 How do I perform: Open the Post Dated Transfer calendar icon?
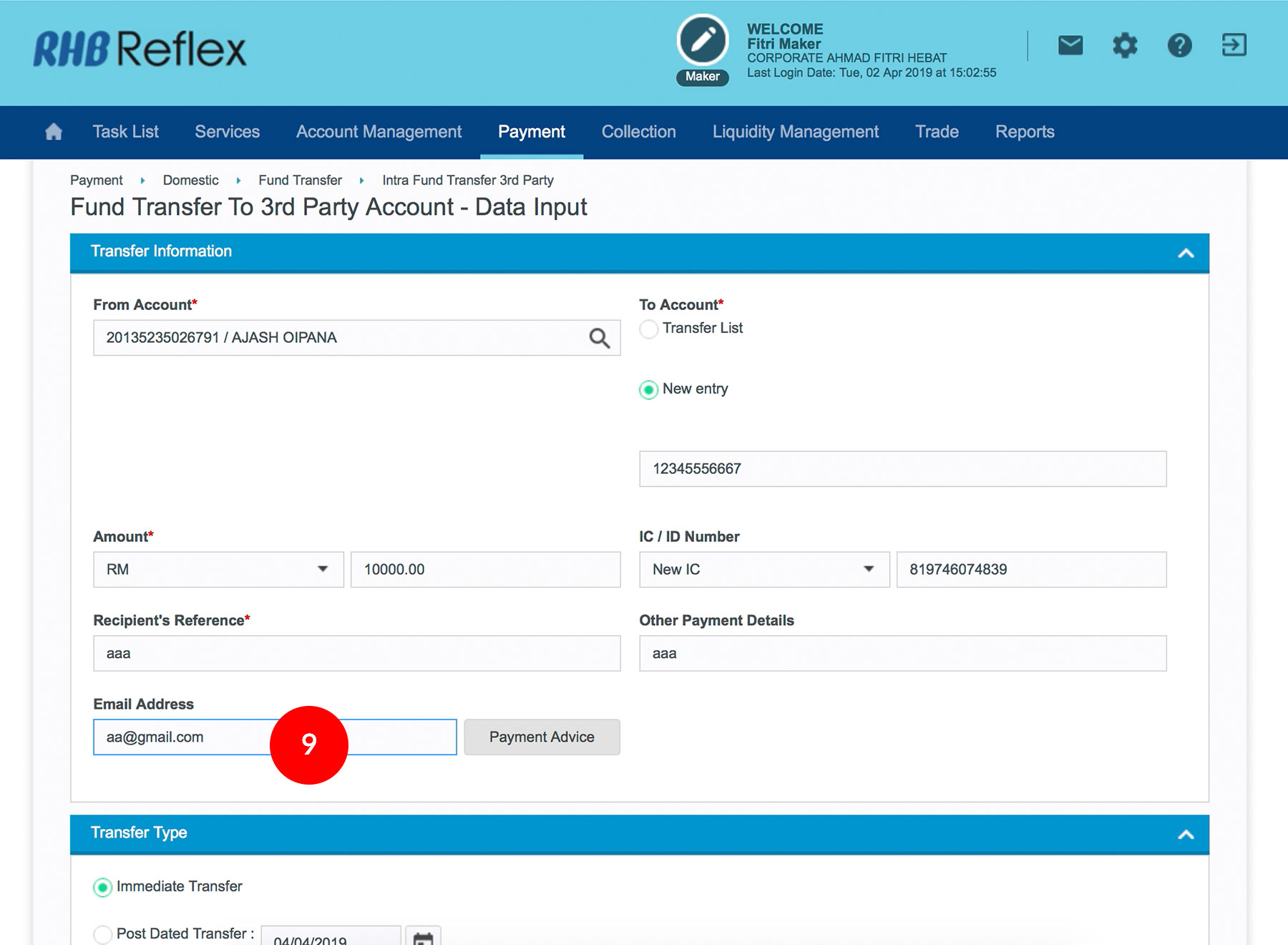(423, 937)
